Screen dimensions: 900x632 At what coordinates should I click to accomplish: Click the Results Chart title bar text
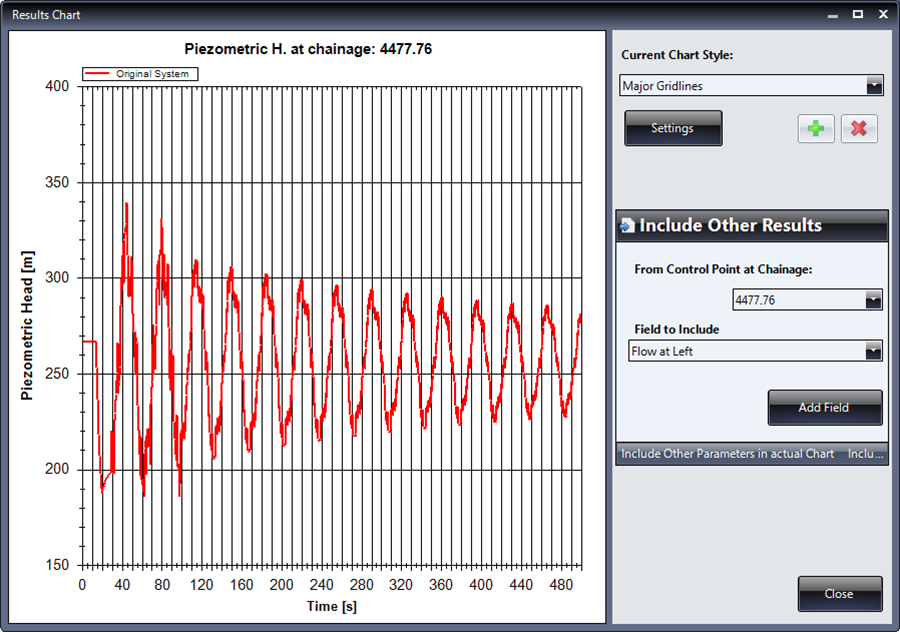pyautogui.click(x=46, y=15)
